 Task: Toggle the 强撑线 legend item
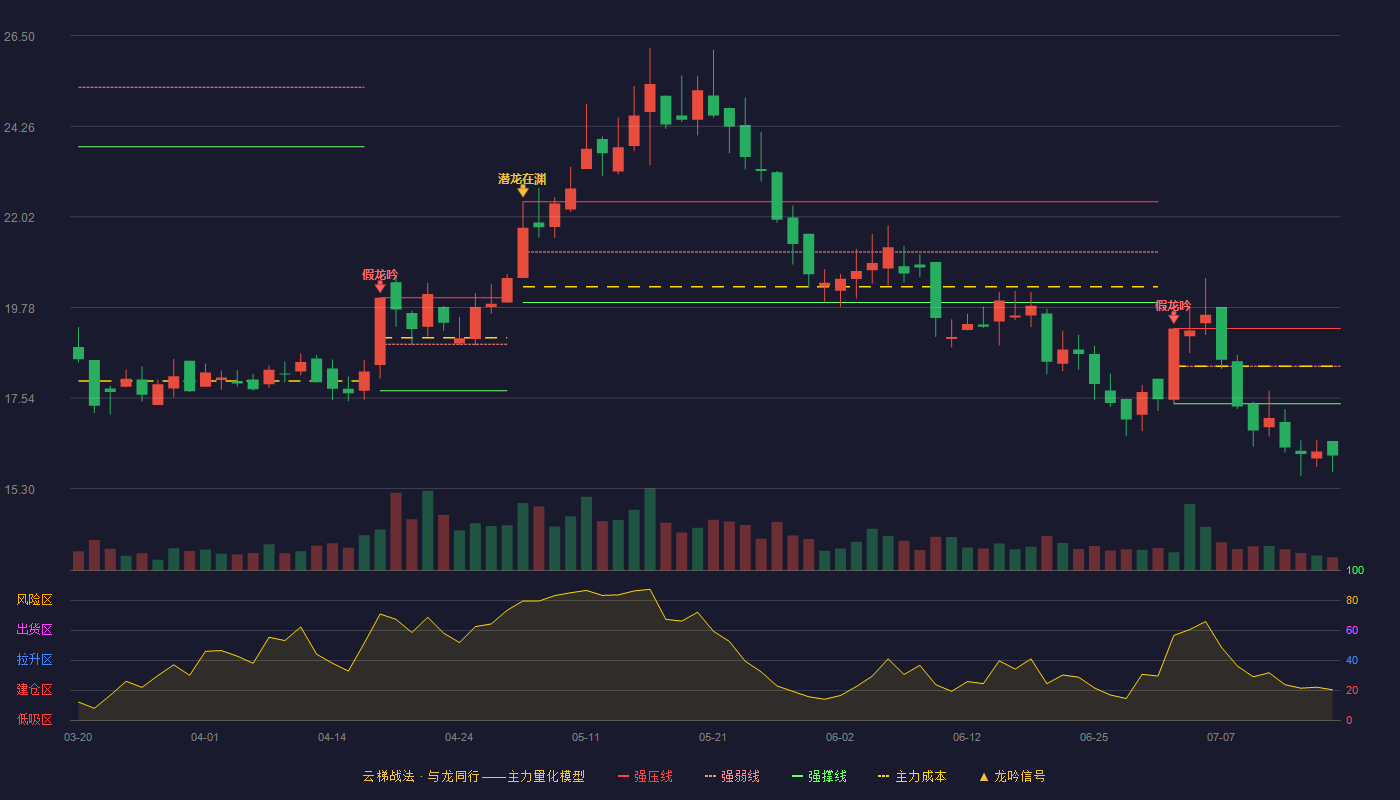tap(819, 776)
